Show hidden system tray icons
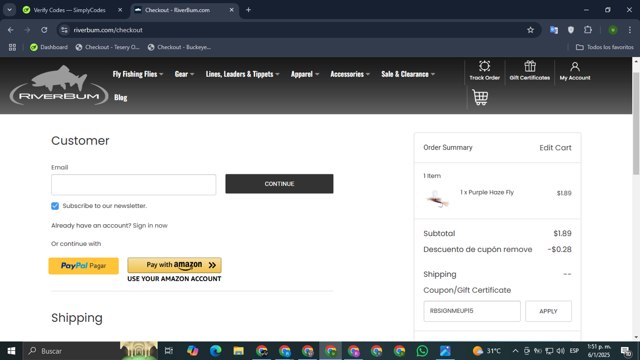 [515, 351]
